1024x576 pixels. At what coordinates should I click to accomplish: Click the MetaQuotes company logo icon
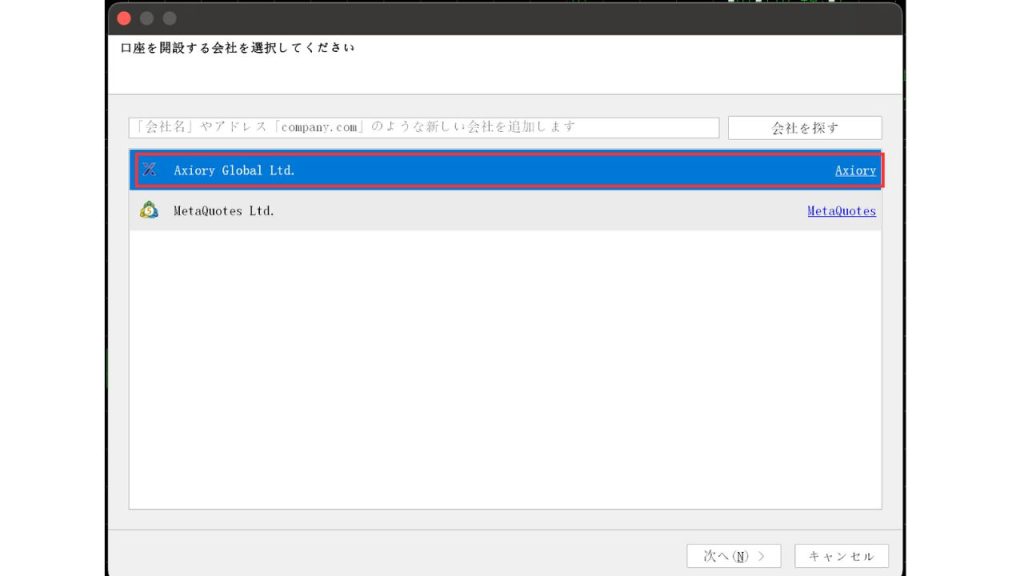click(x=149, y=210)
